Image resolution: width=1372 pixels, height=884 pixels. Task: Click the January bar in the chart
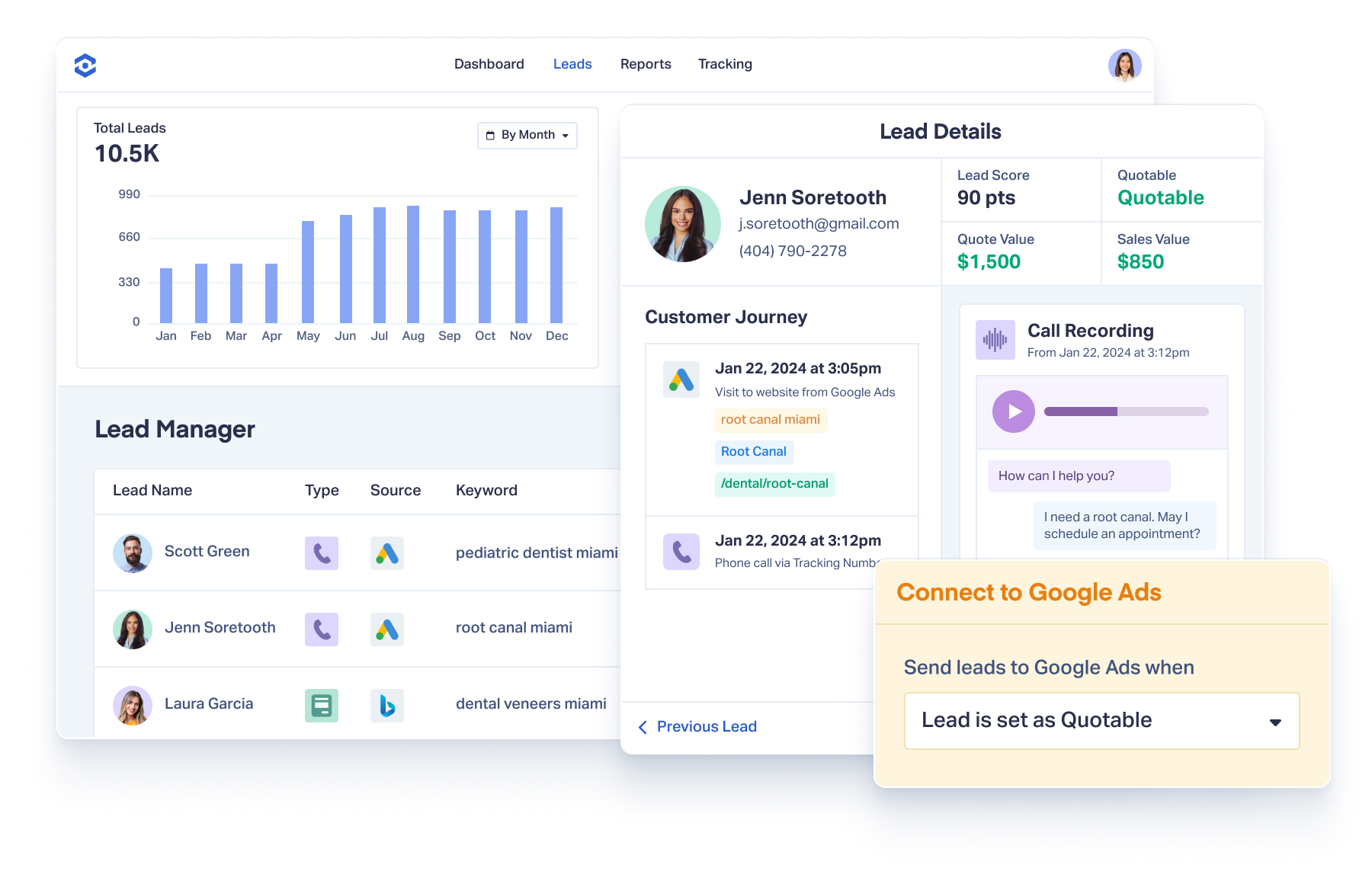(x=166, y=295)
